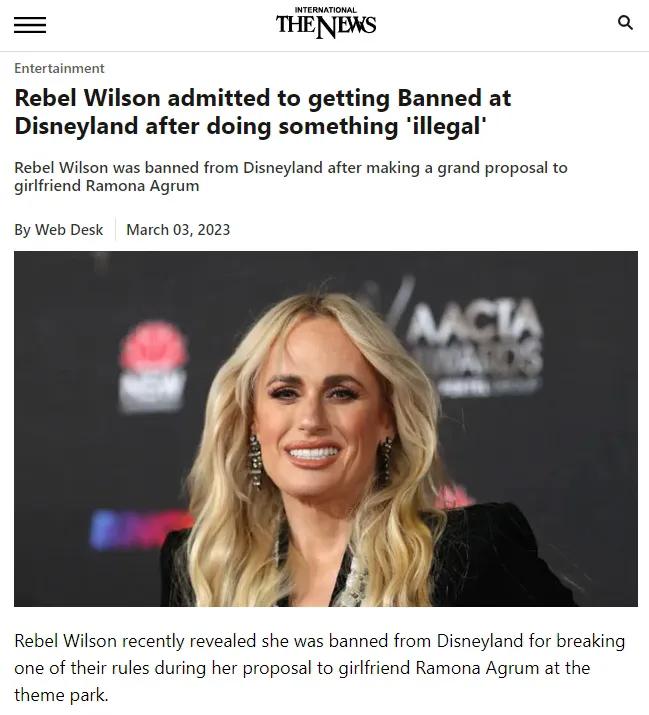Open the hamburger navigation menu
649x715 pixels.
30,25
